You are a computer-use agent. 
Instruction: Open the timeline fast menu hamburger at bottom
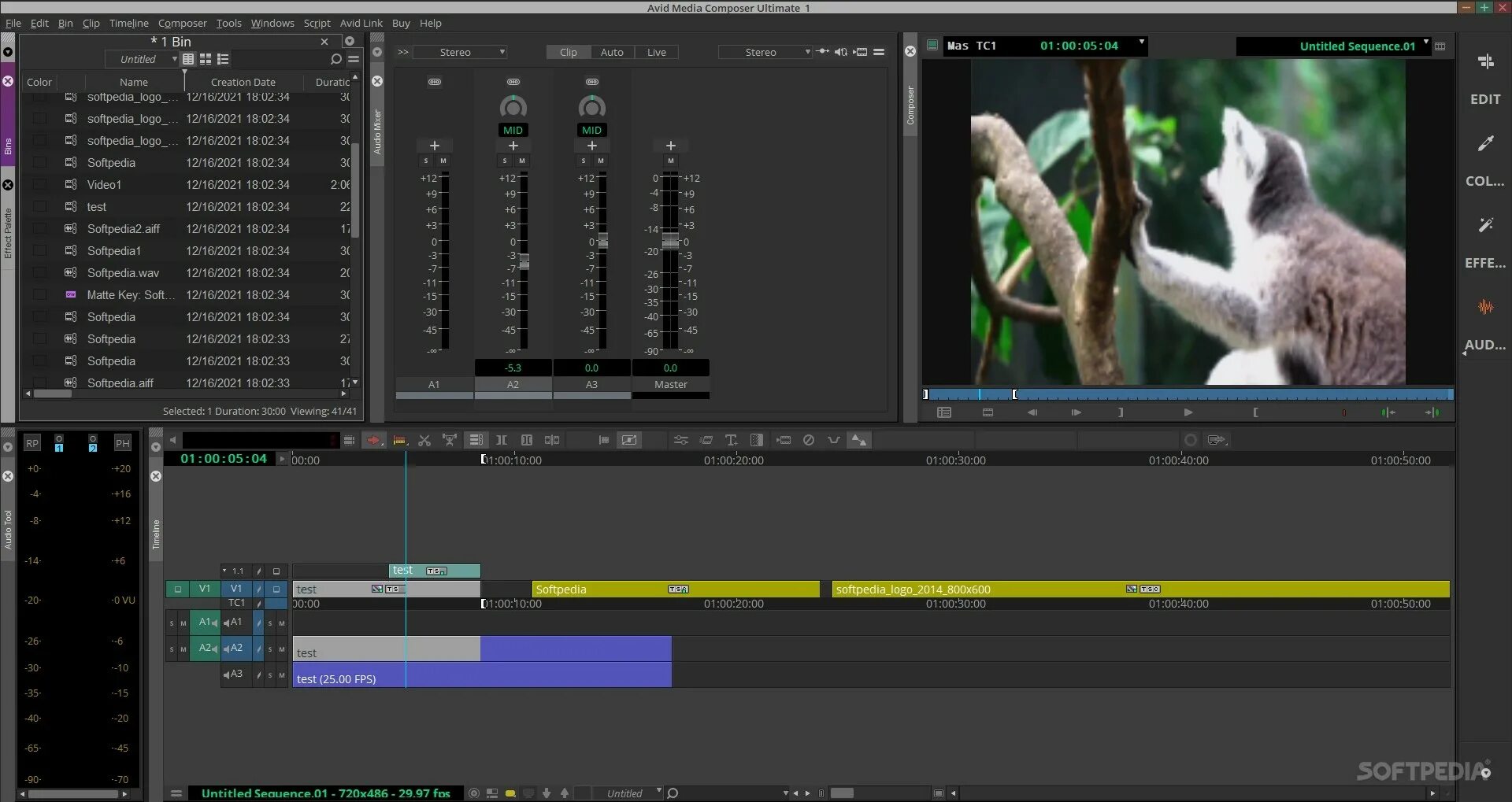point(176,793)
